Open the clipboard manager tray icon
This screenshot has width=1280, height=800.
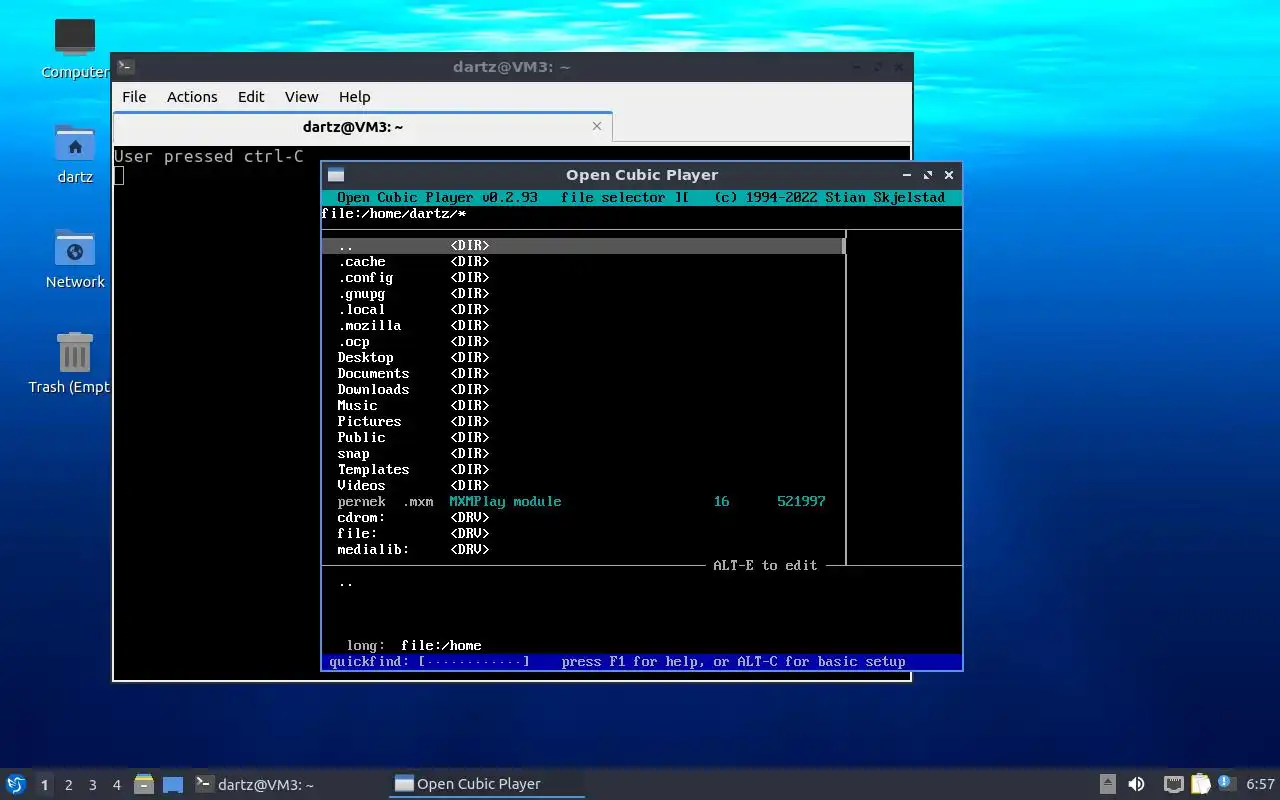tap(1200, 784)
